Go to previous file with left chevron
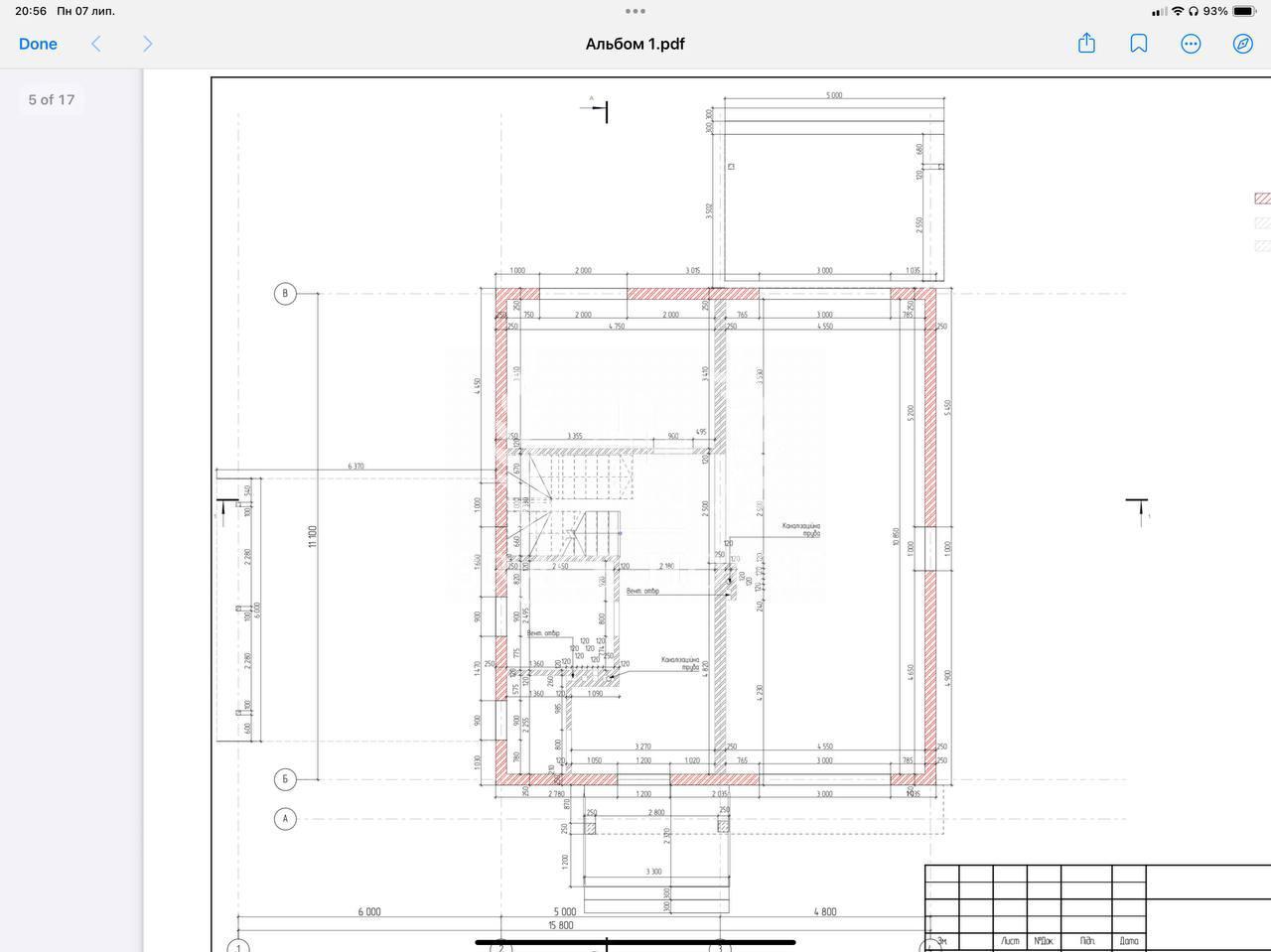The image size is (1271, 952). pyautogui.click(x=96, y=44)
